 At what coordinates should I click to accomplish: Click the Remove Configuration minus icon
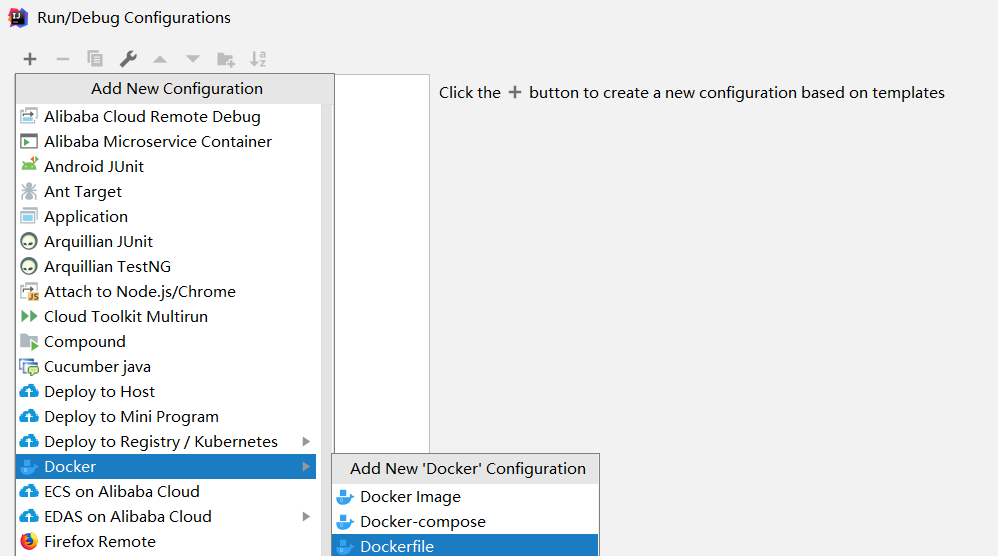click(x=62, y=59)
